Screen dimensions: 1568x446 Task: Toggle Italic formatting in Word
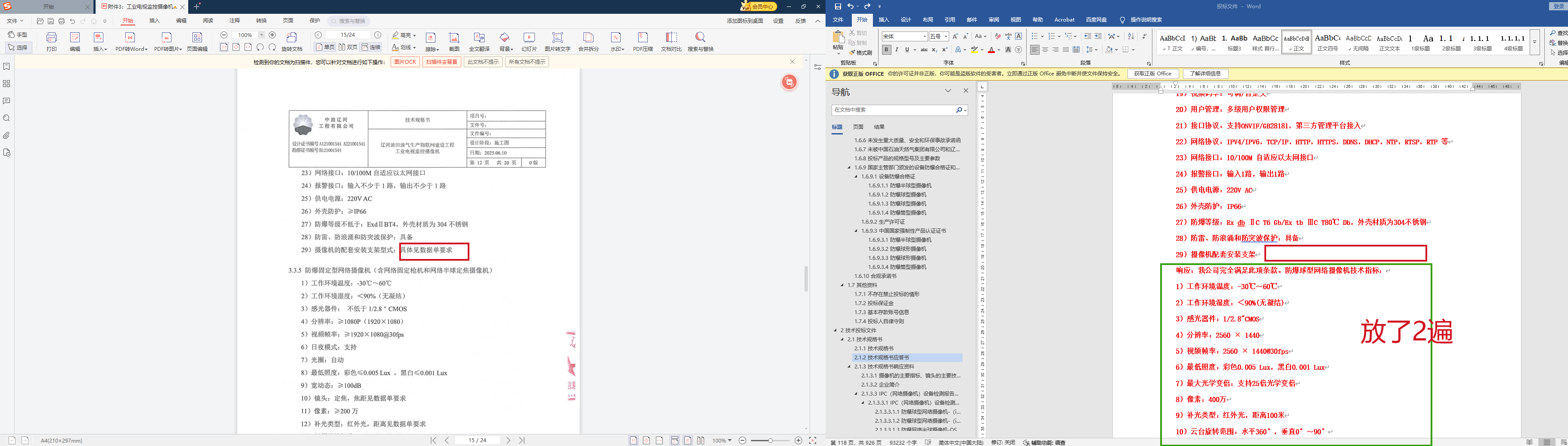click(x=897, y=50)
